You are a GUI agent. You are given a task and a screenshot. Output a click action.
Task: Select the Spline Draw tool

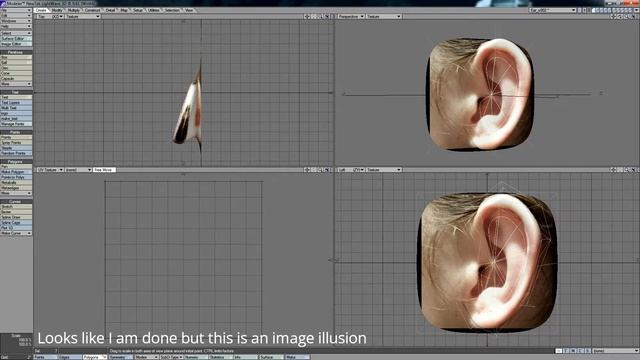click(x=16, y=217)
